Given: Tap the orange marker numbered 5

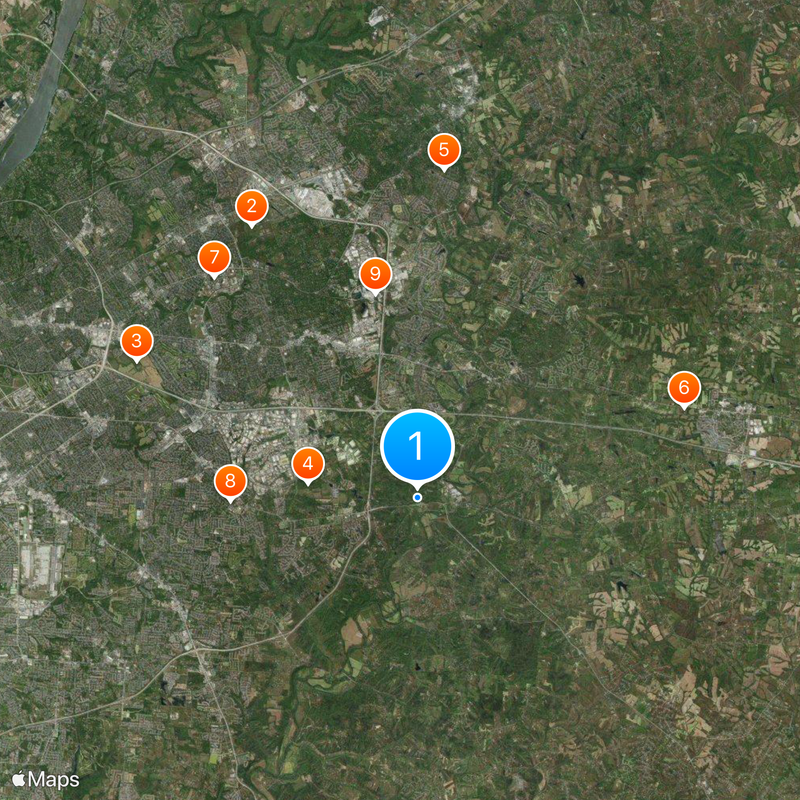Looking at the screenshot, I should pos(444,151).
